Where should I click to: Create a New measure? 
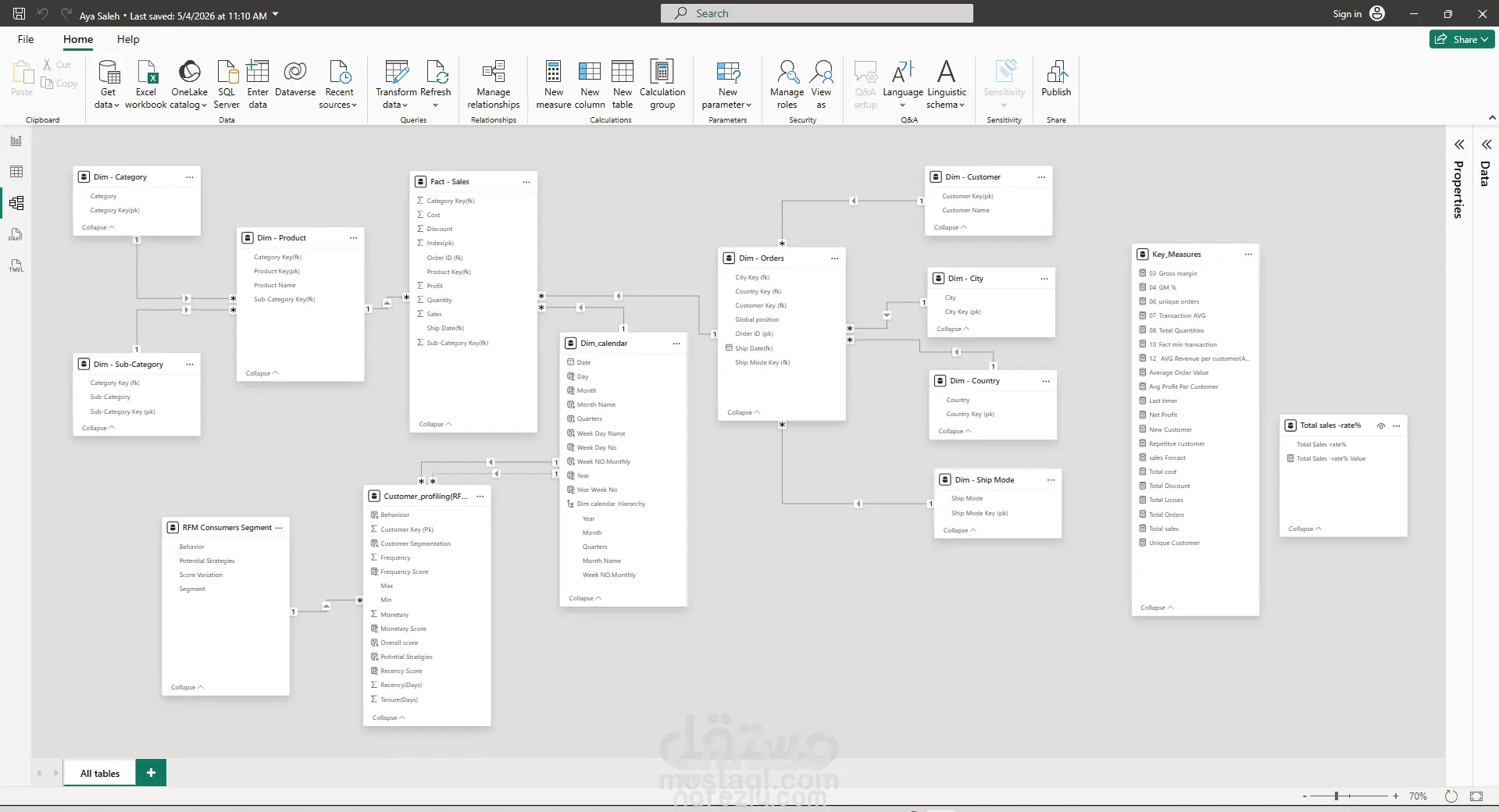click(554, 84)
